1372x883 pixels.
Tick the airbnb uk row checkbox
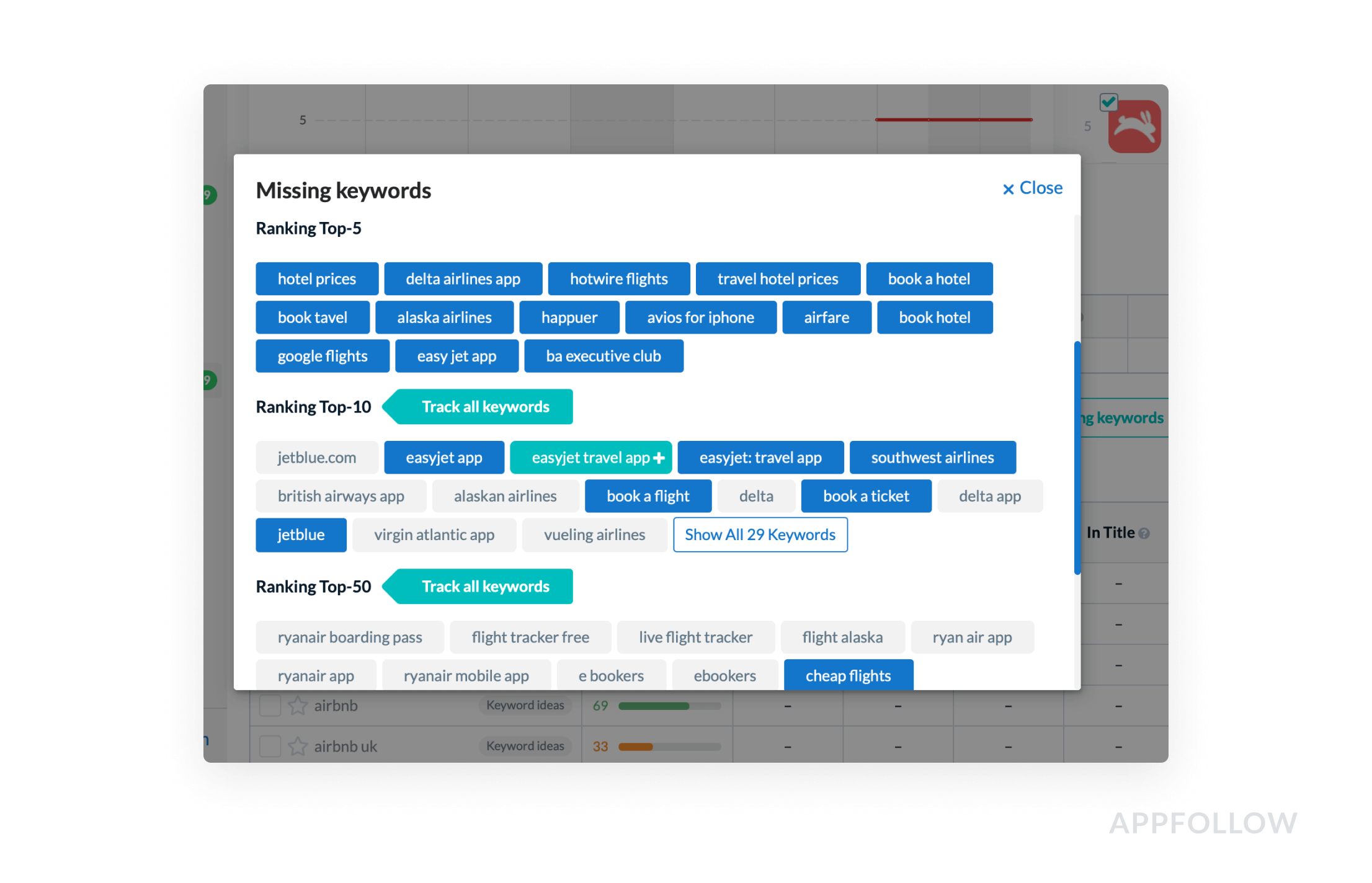pyautogui.click(x=270, y=746)
